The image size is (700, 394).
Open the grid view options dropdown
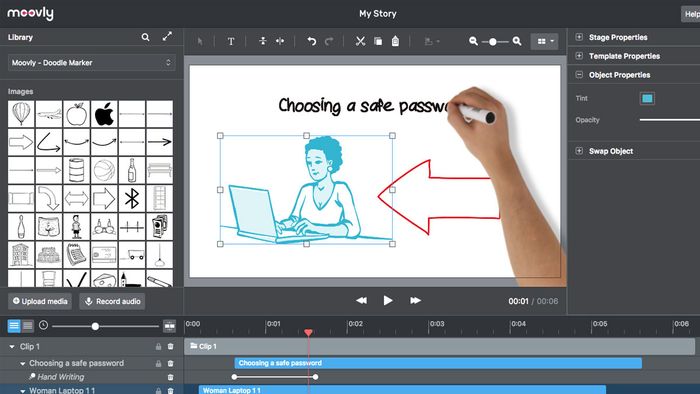point(545,41)
